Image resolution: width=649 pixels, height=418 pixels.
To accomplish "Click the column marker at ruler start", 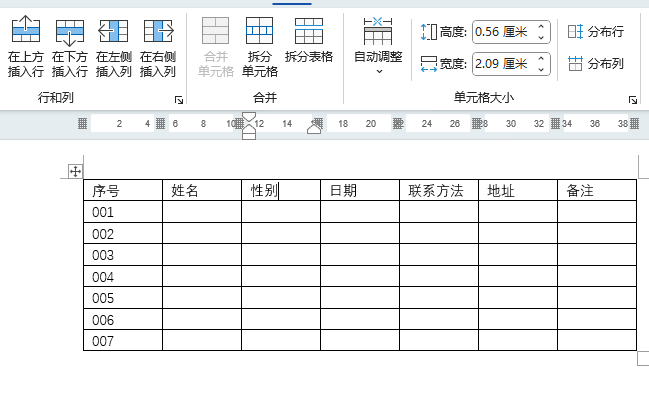I will coord(82,123).
